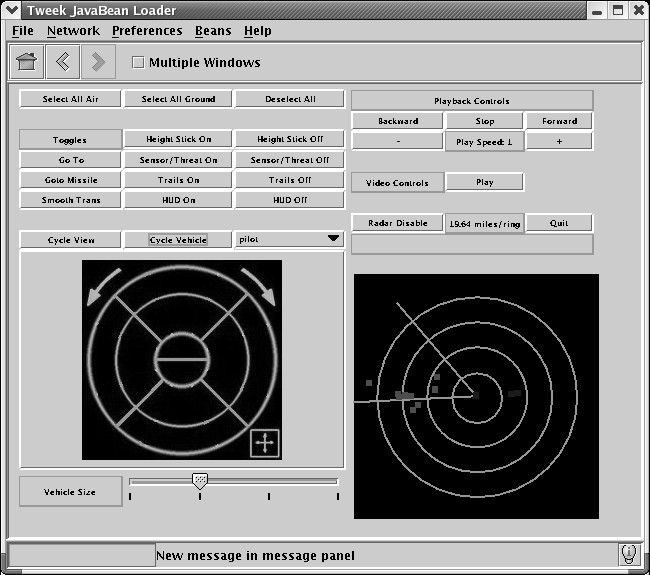This screenshot has height=575, width=650.
Task: Increase play speed with the plus button
Action: coord(559,141)
